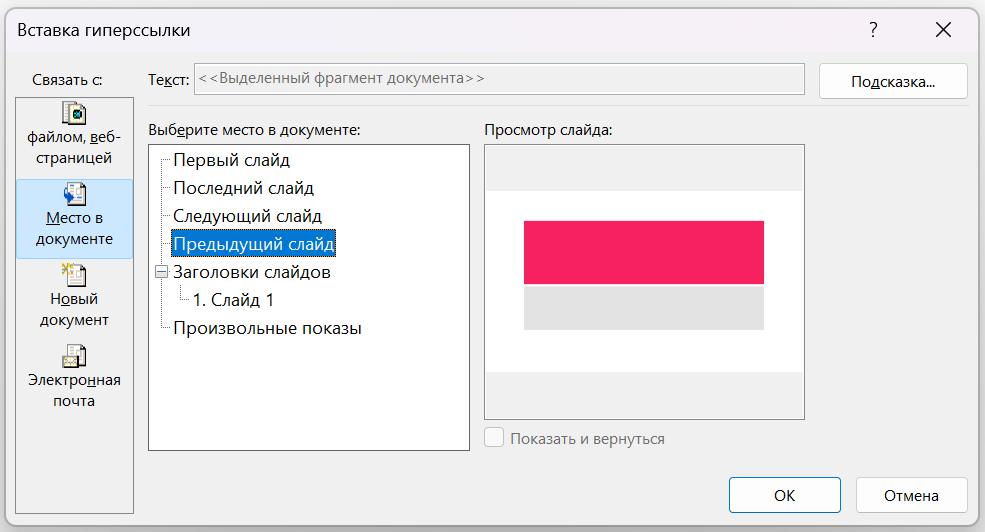
Task: Click the Place in document icon
Action: point(74,194)
